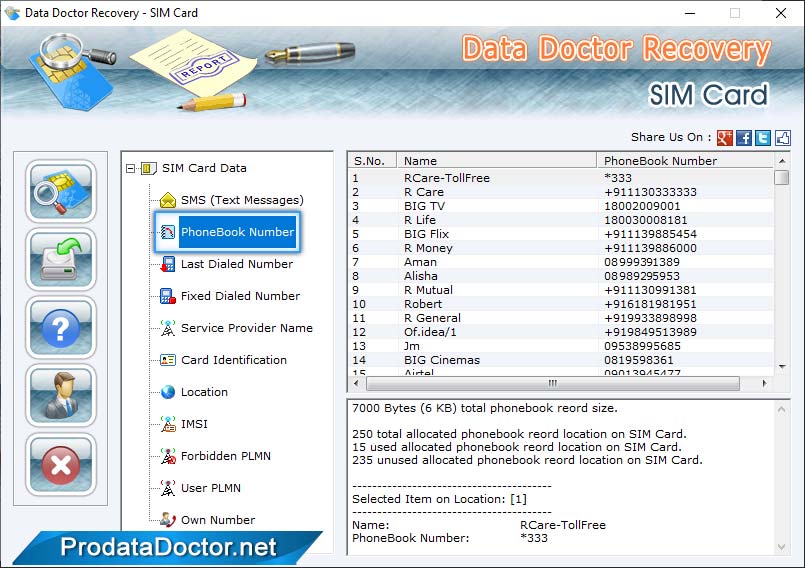Click the SIM Card Data root icon
Screen dimensions: 805x568
(148, 168)
